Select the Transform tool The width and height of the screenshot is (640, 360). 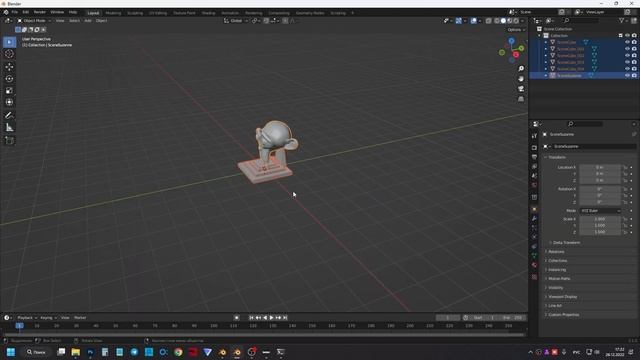coord(9,102)
